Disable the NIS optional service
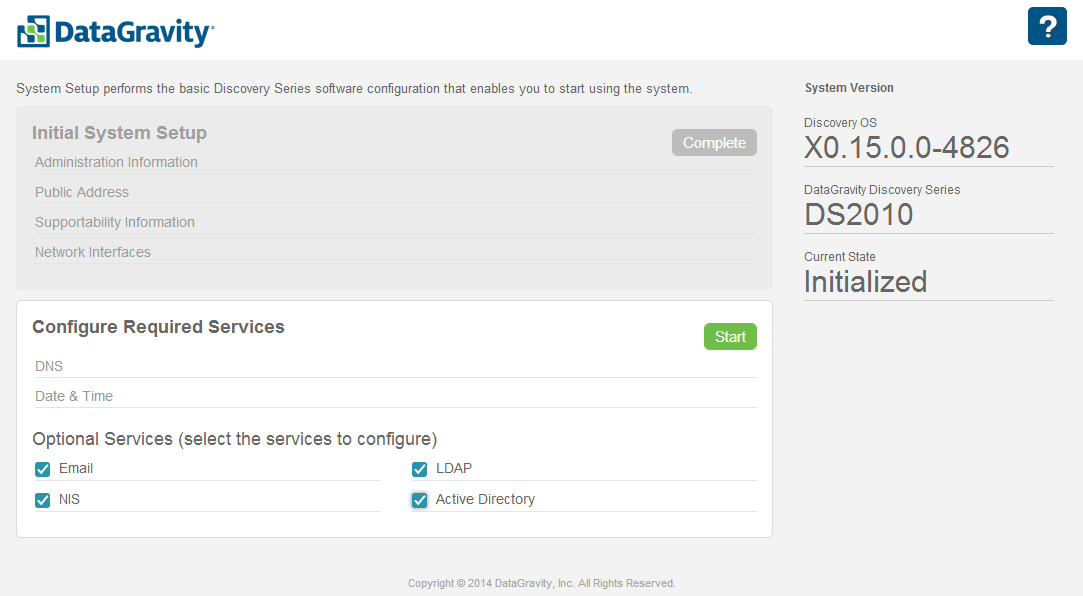 tap(42, 499)
